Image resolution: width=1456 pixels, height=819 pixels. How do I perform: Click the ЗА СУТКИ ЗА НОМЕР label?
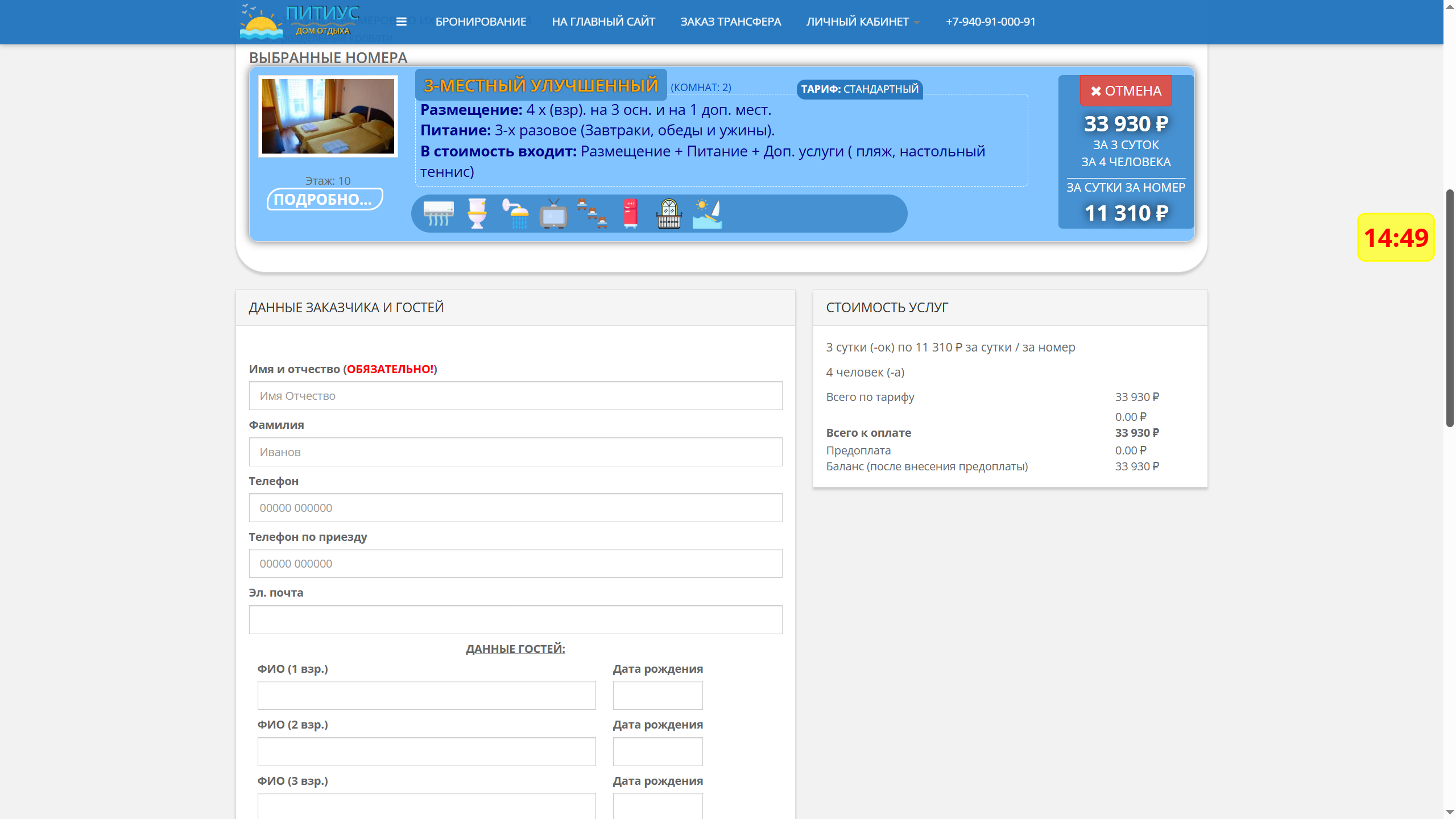1126,188
